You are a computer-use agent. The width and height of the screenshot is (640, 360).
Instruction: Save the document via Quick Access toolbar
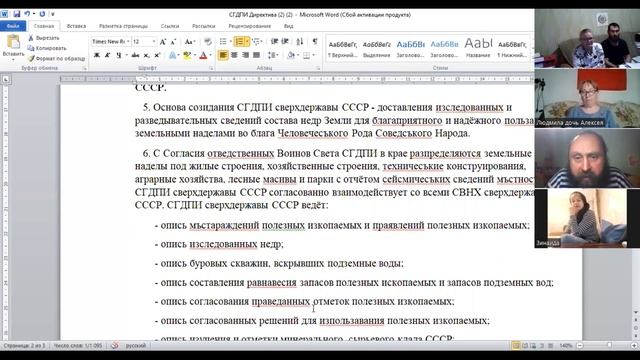tap(16, 14)
